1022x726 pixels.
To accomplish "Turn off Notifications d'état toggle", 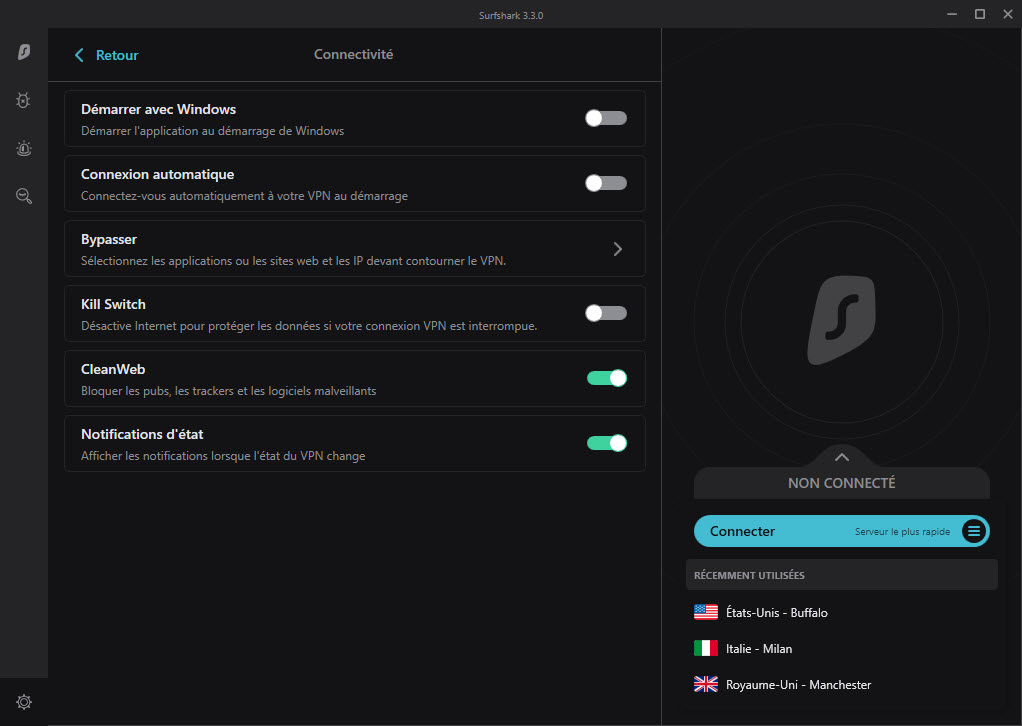I will (607, 443).
